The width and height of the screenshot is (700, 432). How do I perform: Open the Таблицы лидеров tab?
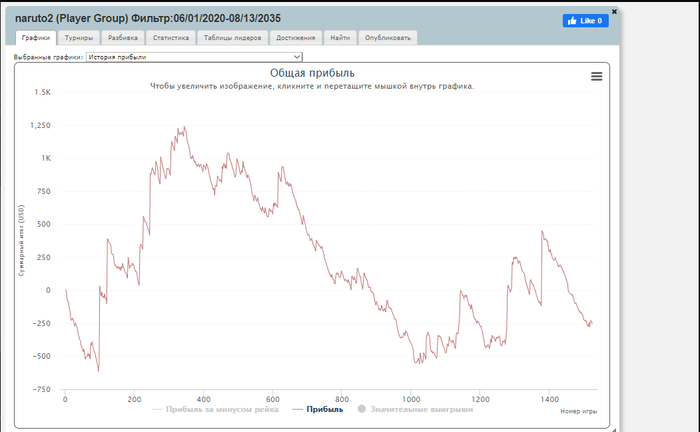(232, 38)
